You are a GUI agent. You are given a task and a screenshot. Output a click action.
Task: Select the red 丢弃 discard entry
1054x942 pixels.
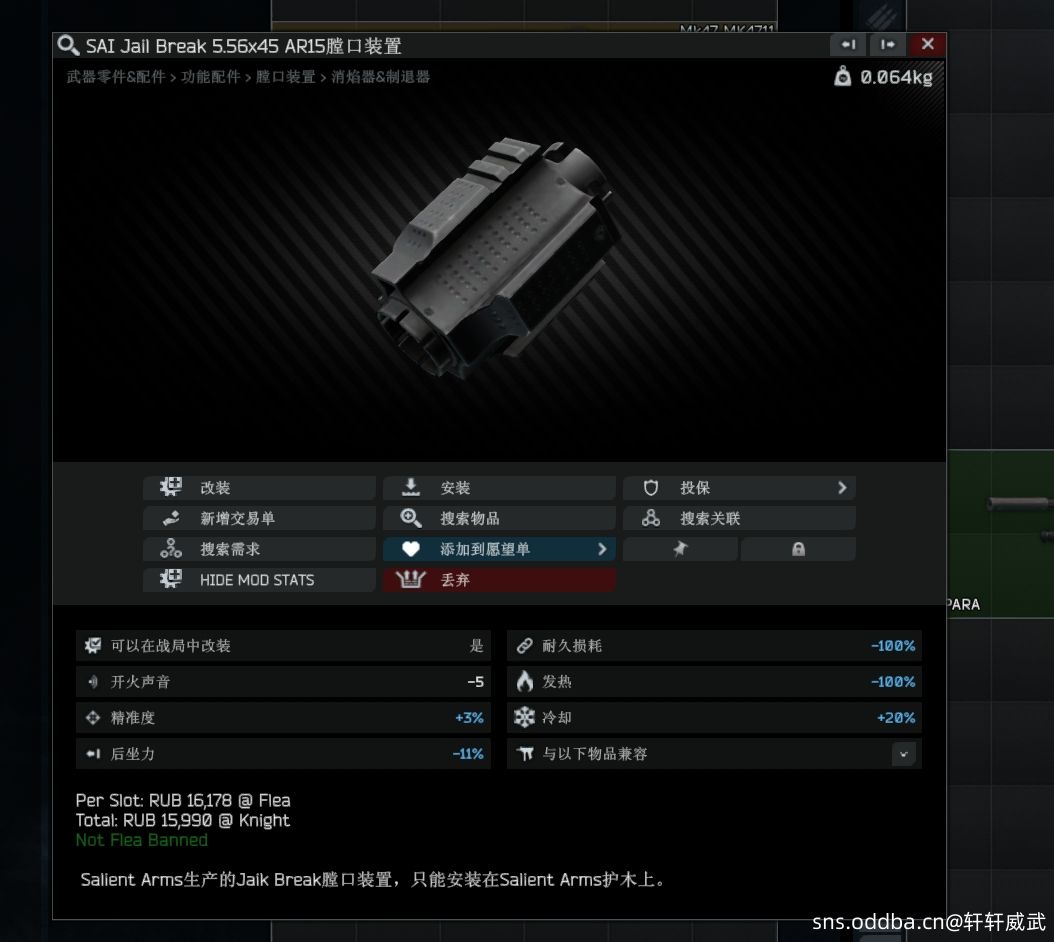pos(499,580)
